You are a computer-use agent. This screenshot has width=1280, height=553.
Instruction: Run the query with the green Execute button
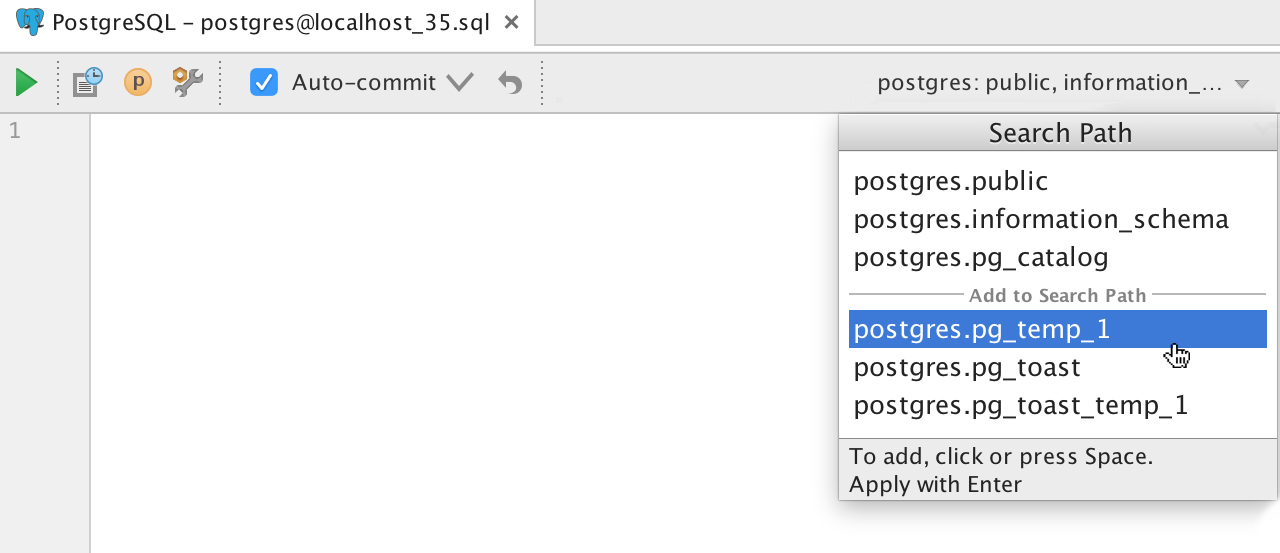[x=27, y=83]
